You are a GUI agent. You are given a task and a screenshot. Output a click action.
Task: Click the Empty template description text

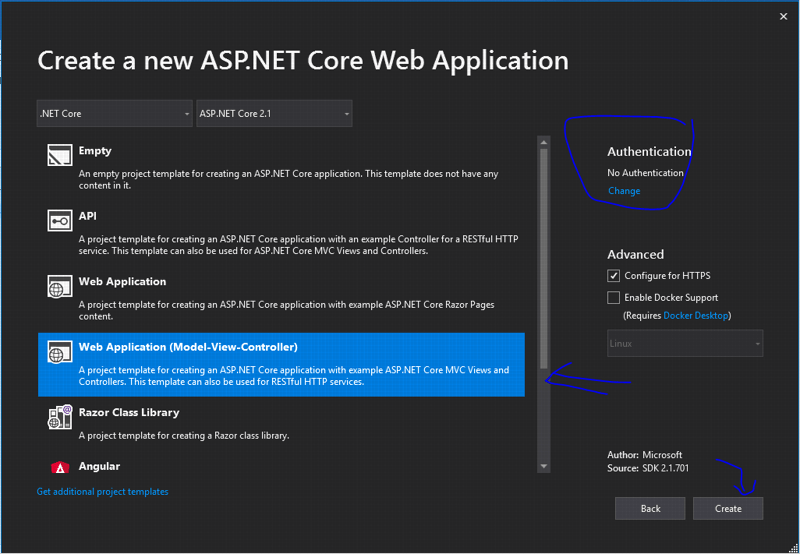[288, 180]
